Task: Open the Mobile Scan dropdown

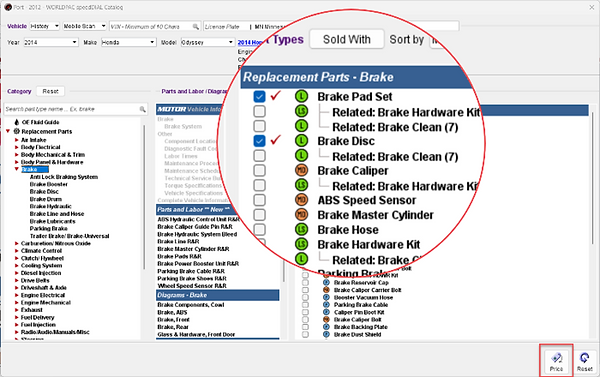Action: [84, 26]
